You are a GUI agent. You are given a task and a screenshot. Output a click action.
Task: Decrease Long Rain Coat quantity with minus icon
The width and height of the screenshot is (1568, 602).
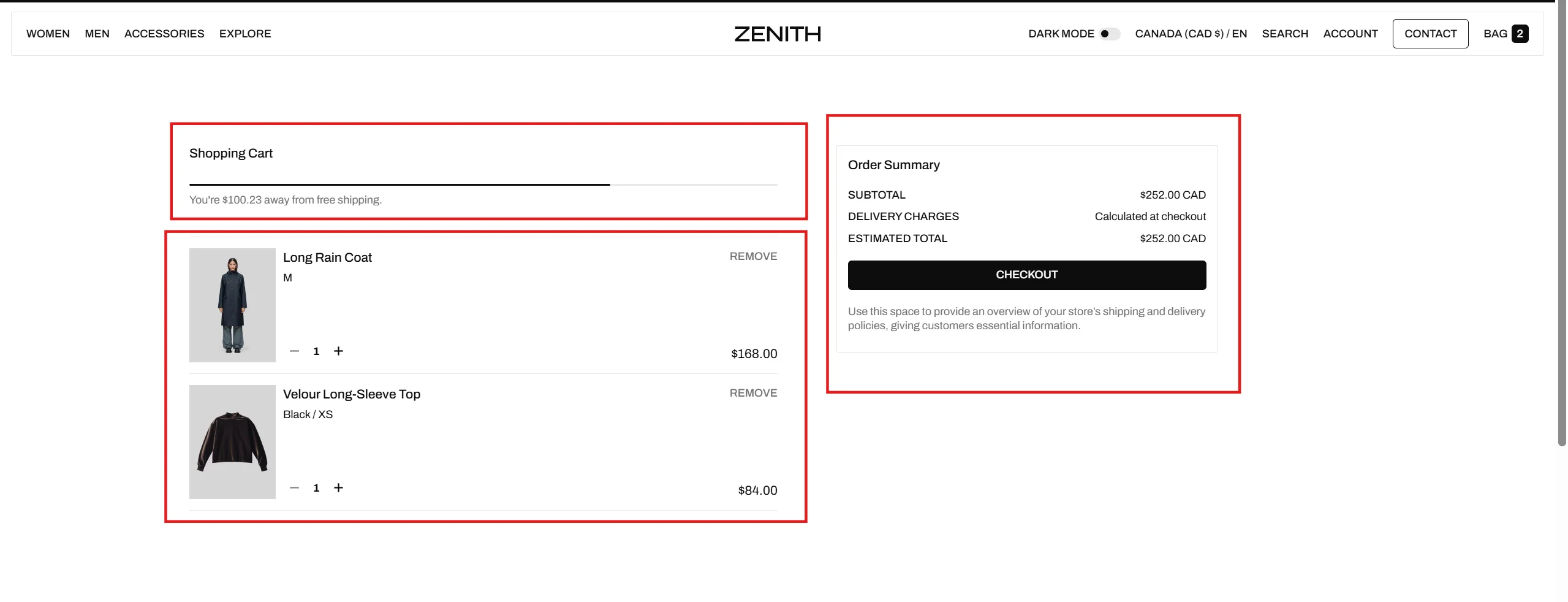coord(294,351)
